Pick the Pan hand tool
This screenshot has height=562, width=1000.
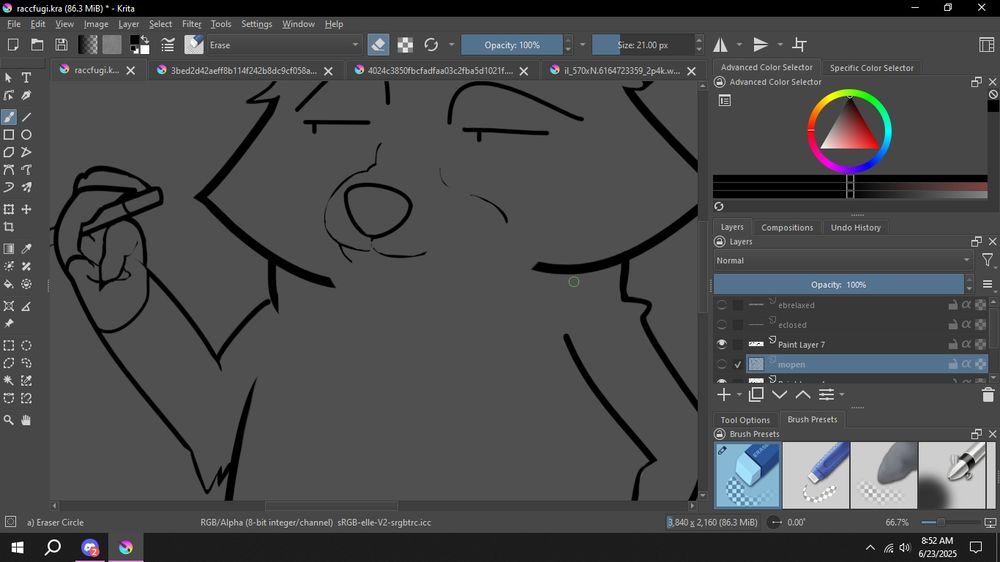tap(27, 420)
